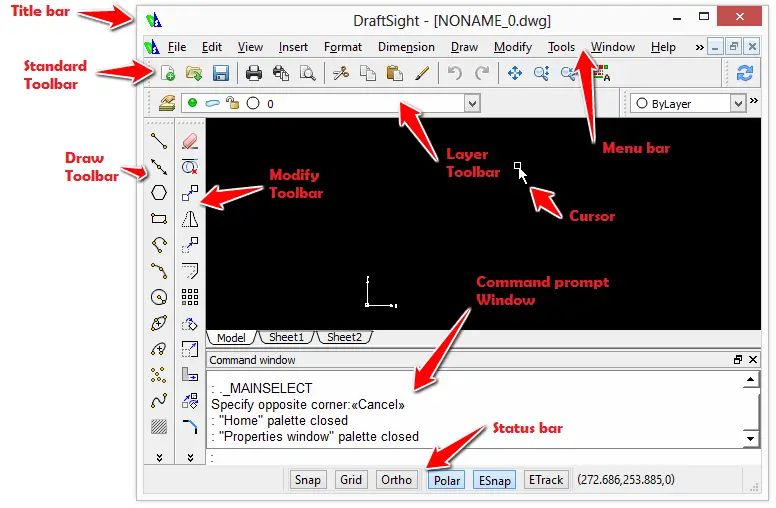Screen dimensions: 776x508
Task: Open the Dimension menu
Action: point(406,47)
